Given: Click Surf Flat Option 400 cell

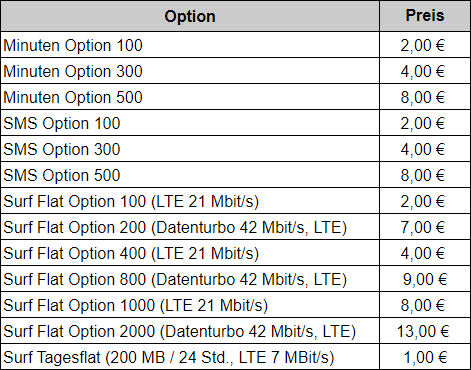Looking at the screenshot, I should 190,253.
